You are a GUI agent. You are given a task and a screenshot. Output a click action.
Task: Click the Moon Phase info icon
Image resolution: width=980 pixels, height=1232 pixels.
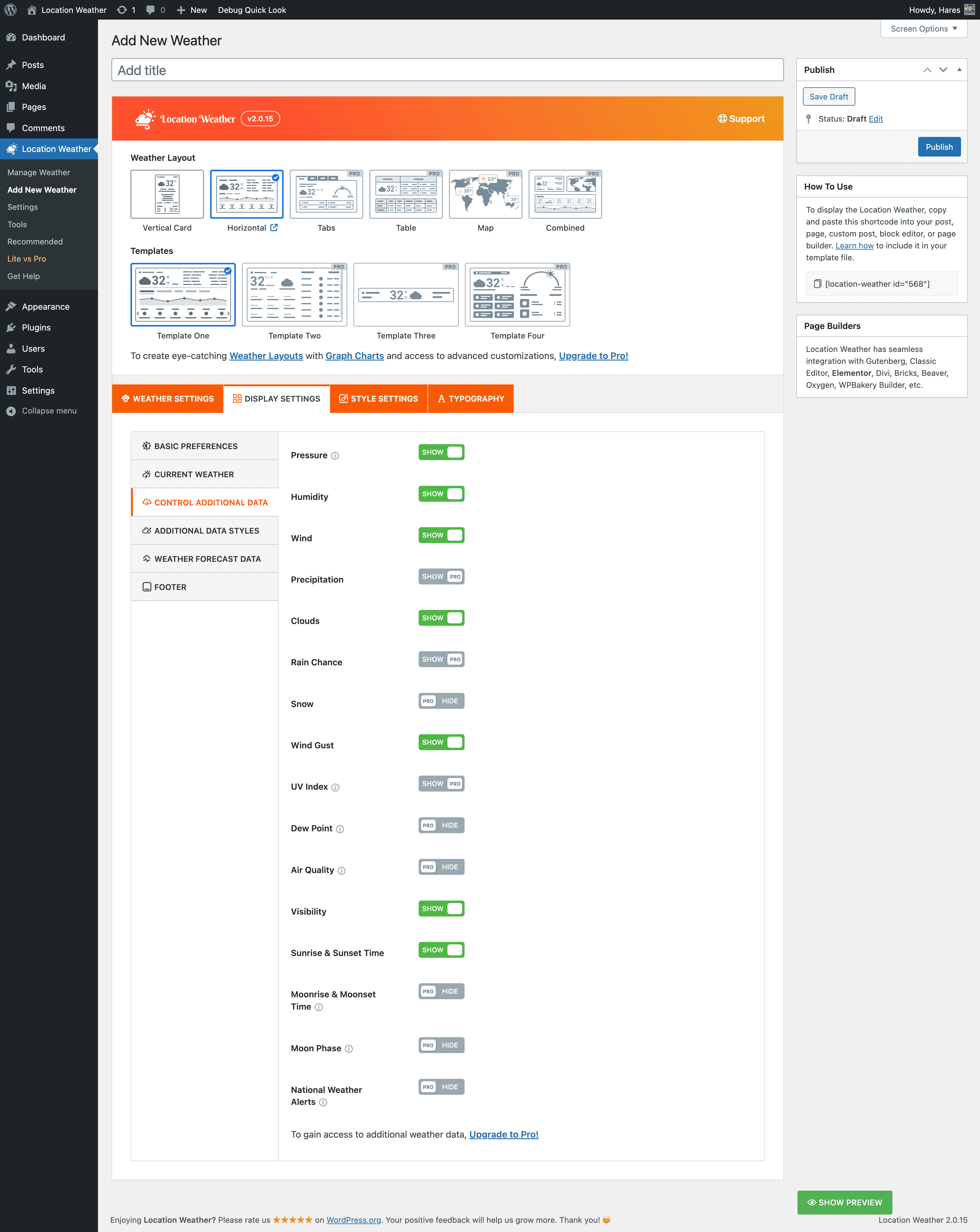(x=349, y=1049)
